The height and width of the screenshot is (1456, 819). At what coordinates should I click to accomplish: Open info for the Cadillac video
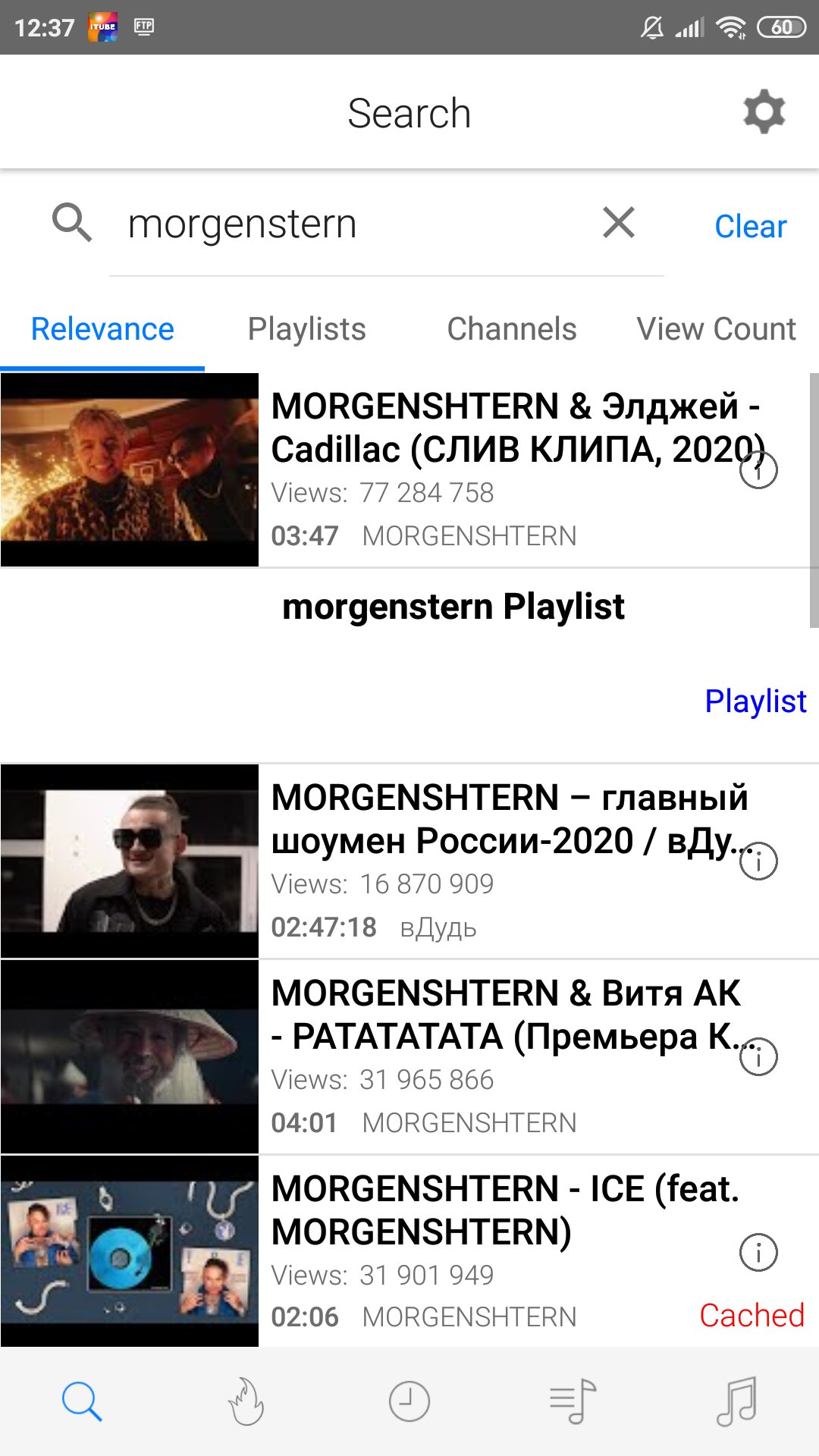click(758, 470)
